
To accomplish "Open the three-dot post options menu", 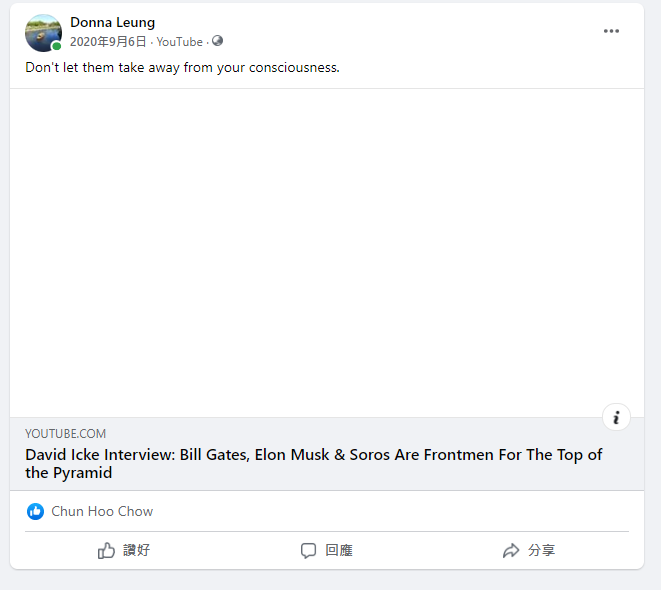I will coord(611,31).
